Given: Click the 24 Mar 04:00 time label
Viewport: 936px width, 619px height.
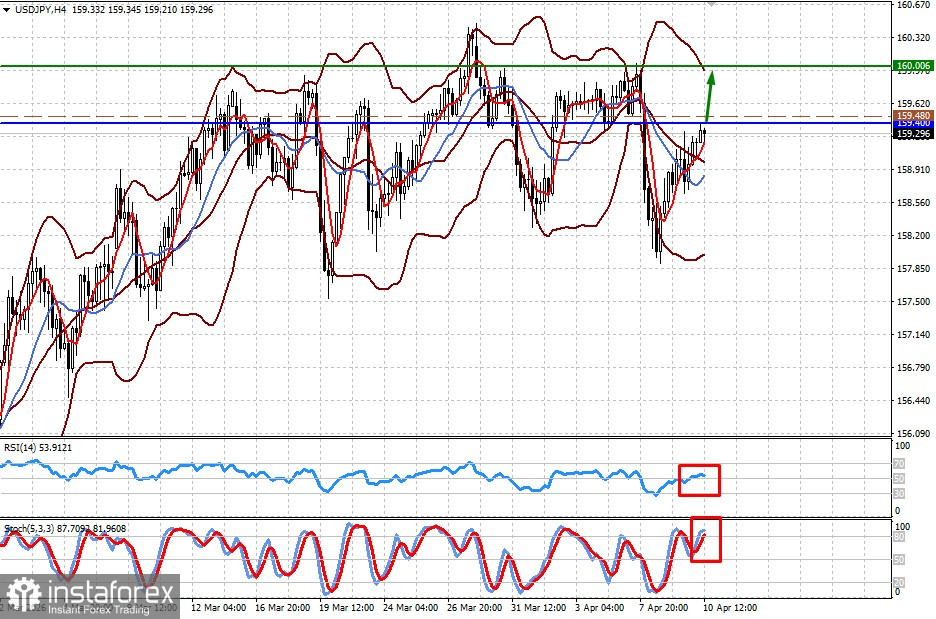Looking at the screenshot, I should (411, 608).
